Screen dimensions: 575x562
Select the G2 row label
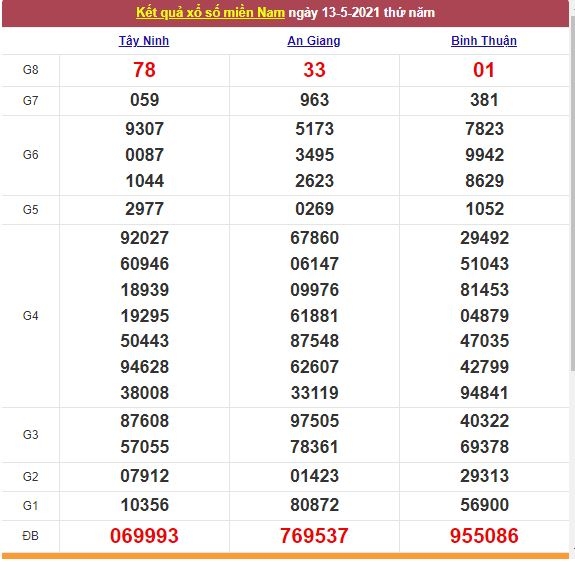[30, 477]
